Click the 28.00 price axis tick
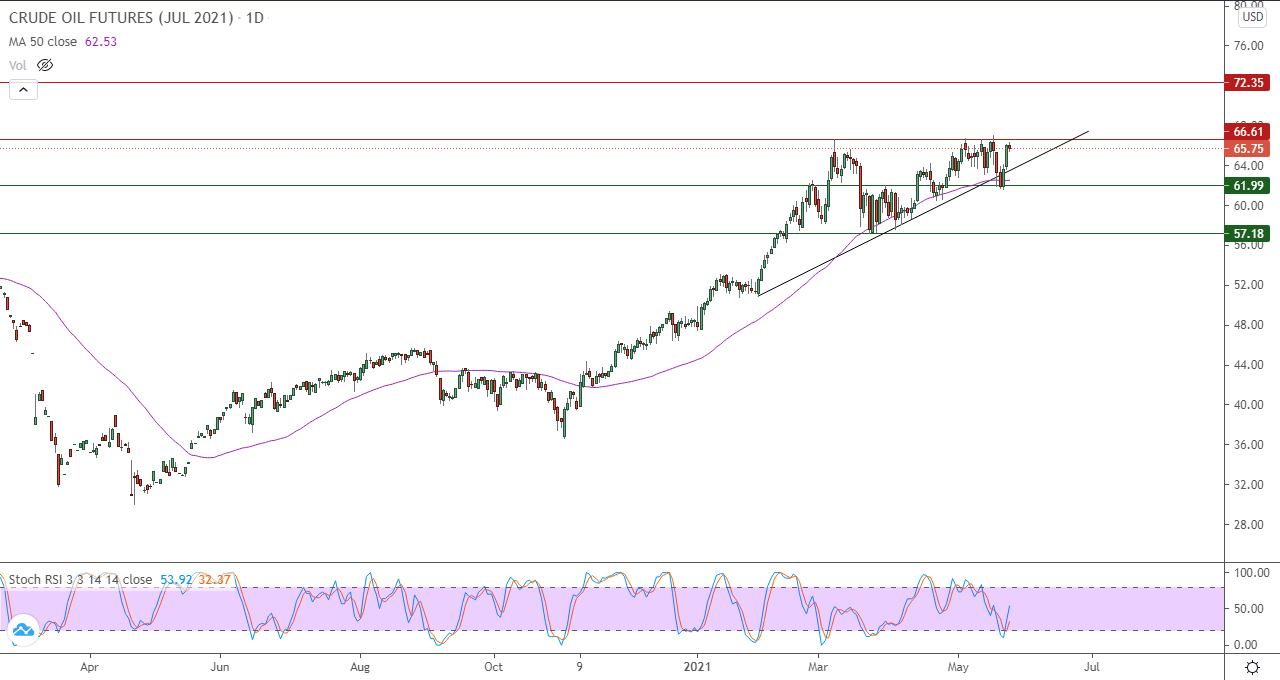 (1249, 524)
